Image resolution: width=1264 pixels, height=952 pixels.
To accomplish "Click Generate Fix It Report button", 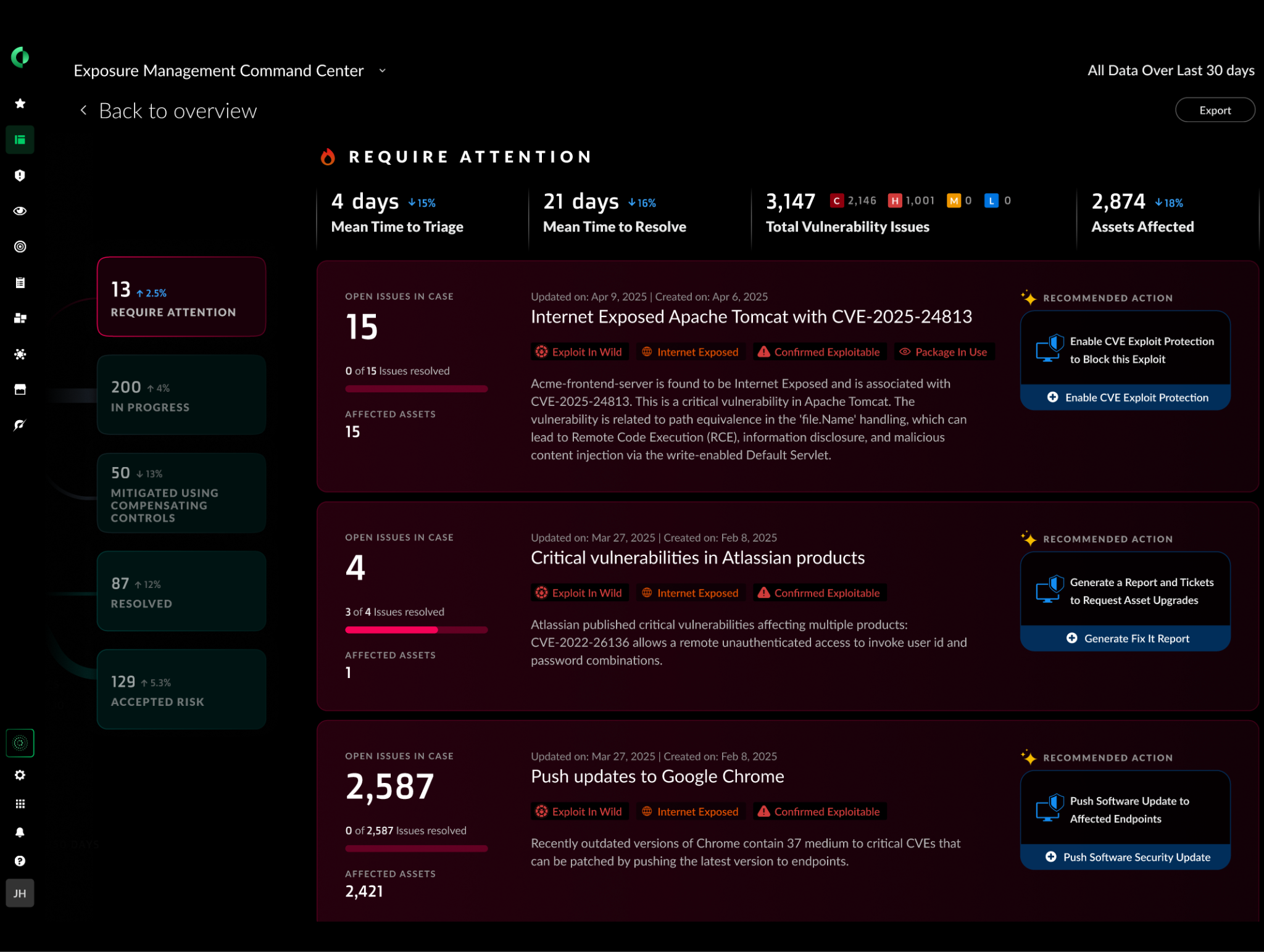I will (1125, 639).
